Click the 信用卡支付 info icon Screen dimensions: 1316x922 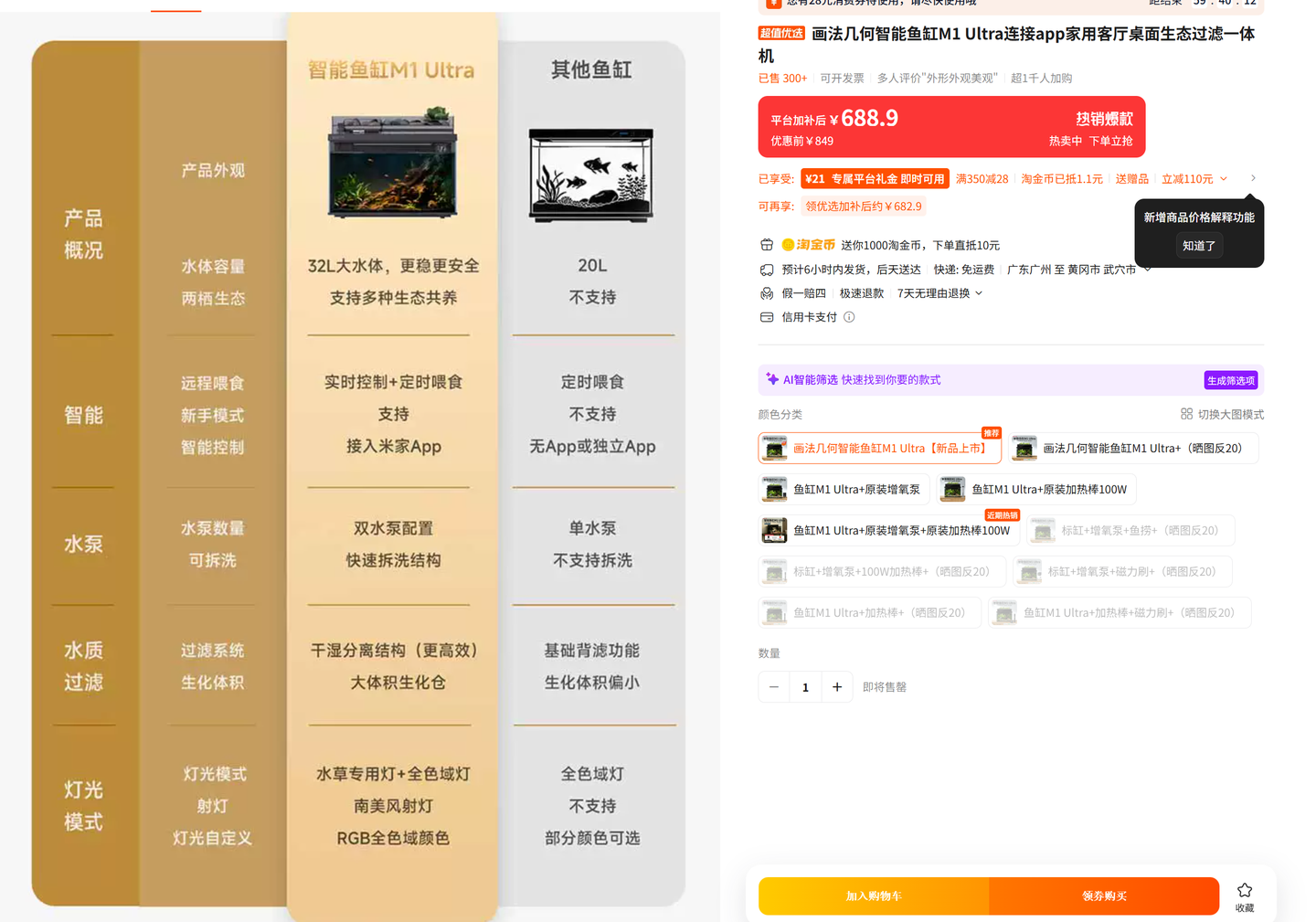point(849,317)
